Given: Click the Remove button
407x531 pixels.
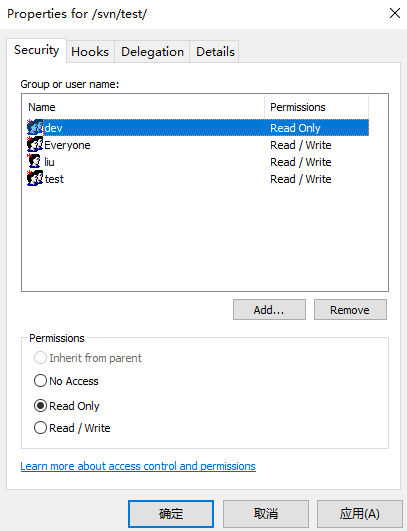Looking at the screenshot, I should tap(350, 310).
